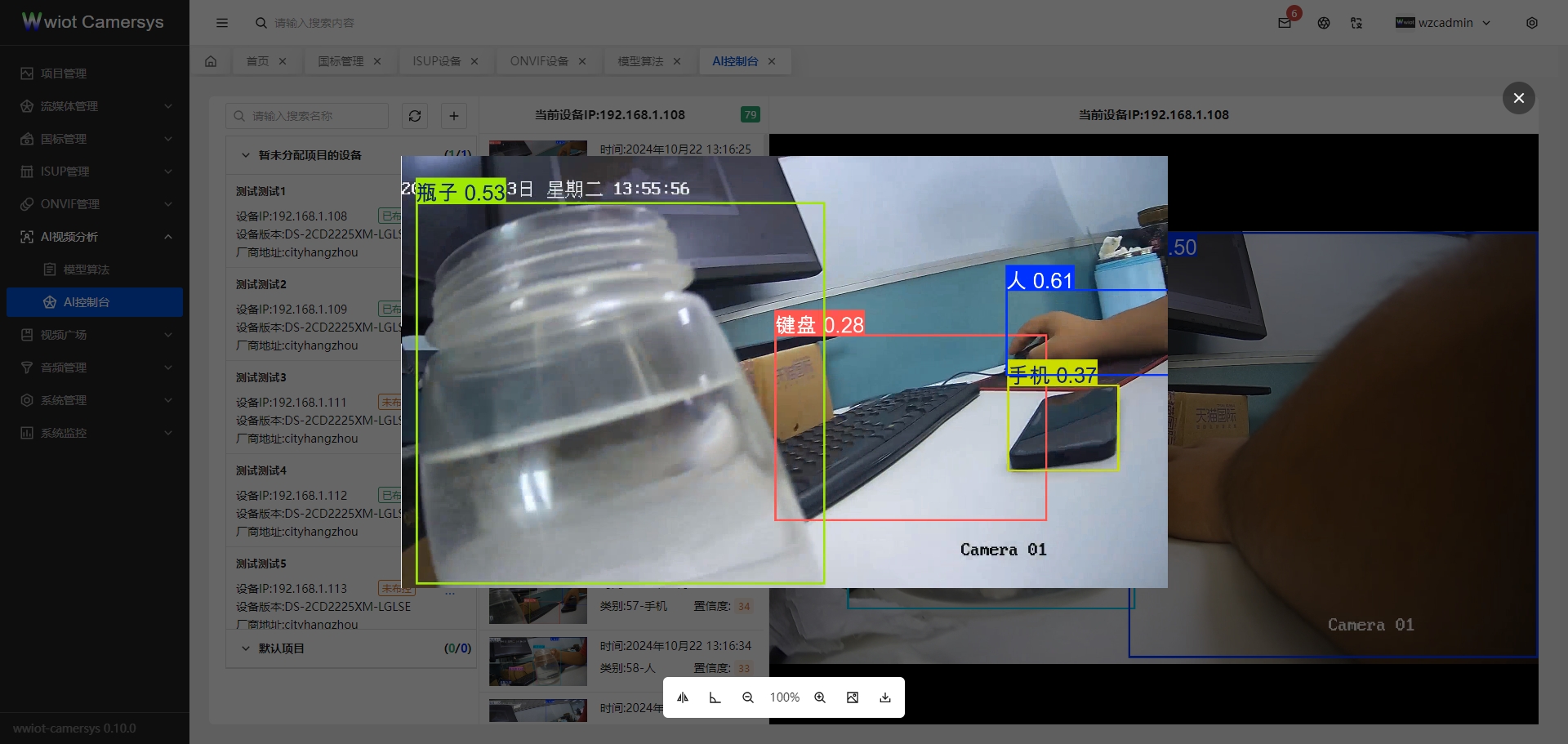
Task: Flip the preview image horizontally
Action: (683, 697)
